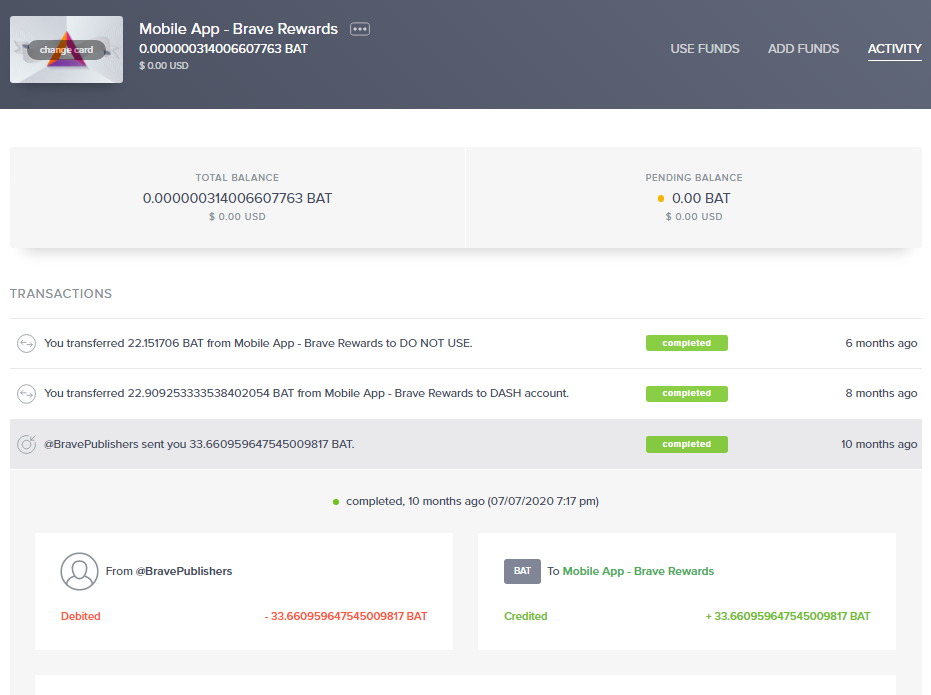Click the @BravePublishers sender name
931x695 pixels.
click(183, 571)
